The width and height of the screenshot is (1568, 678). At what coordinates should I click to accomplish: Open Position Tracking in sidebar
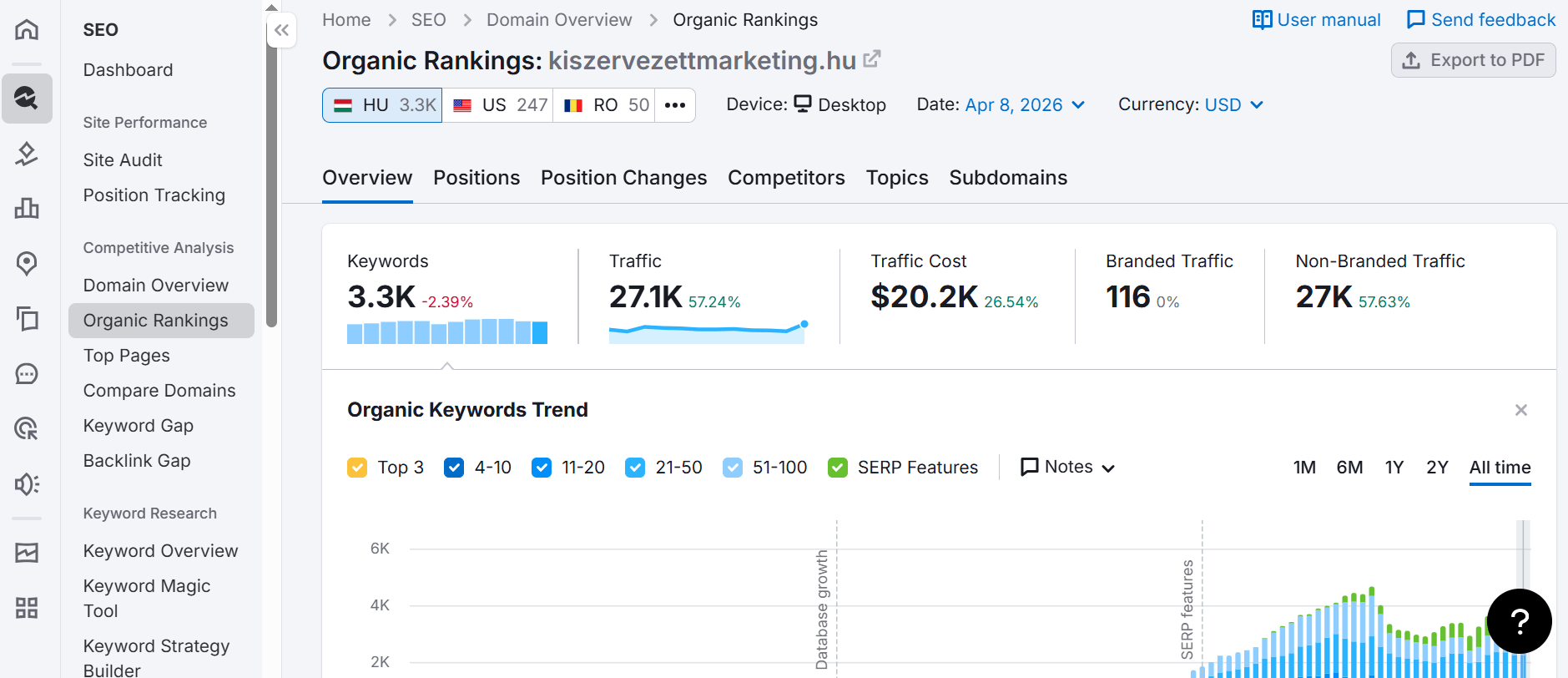(x=154, y=195)
